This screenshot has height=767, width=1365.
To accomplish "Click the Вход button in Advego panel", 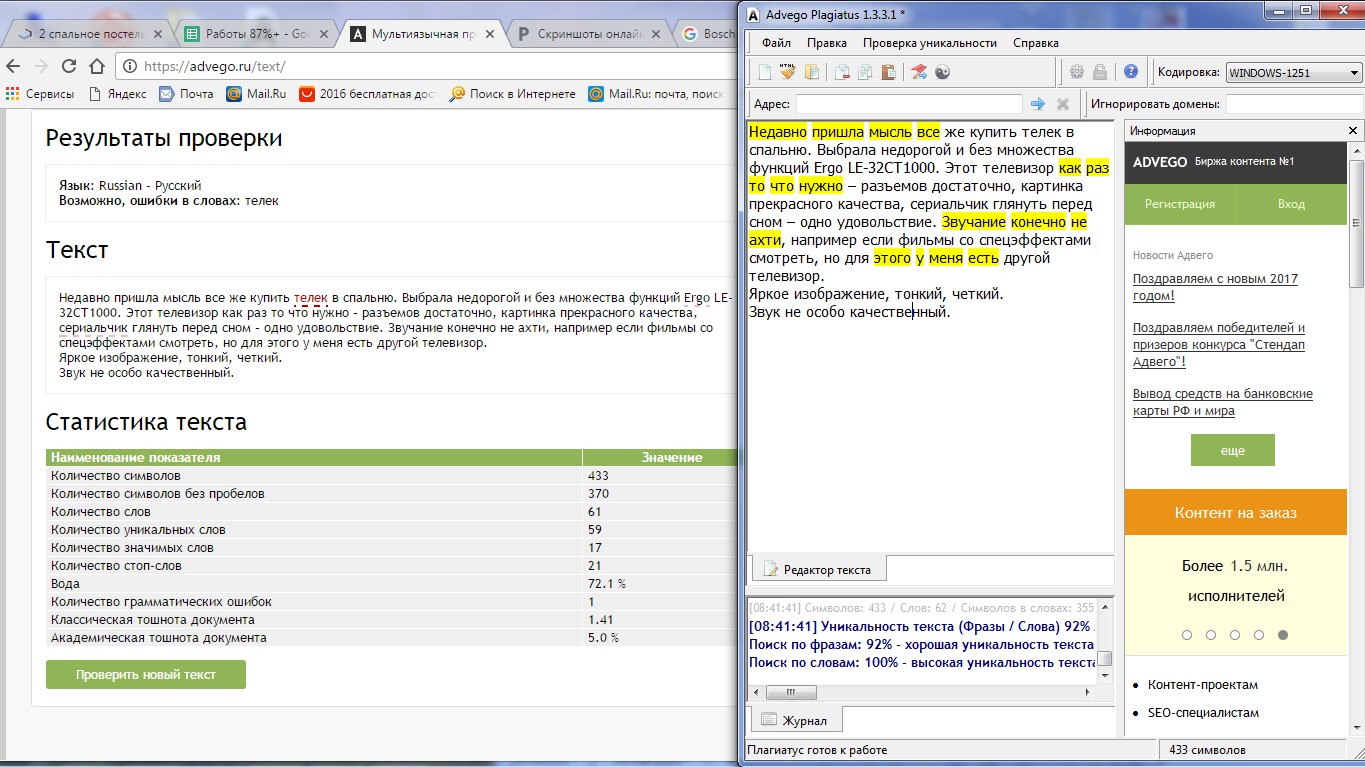I will [x=1291, y=203].
